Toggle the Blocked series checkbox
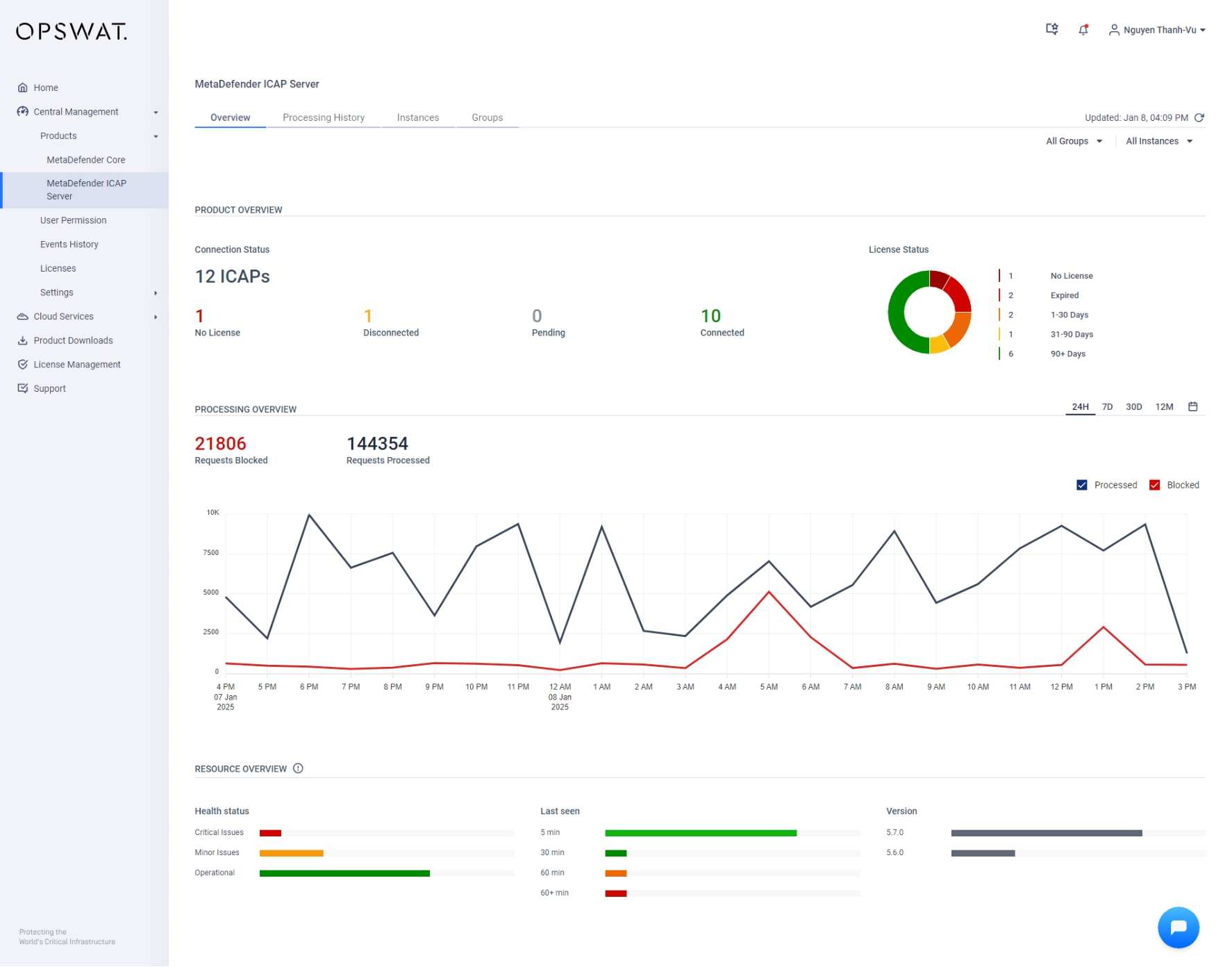1232x967 pixels. 1154,486
